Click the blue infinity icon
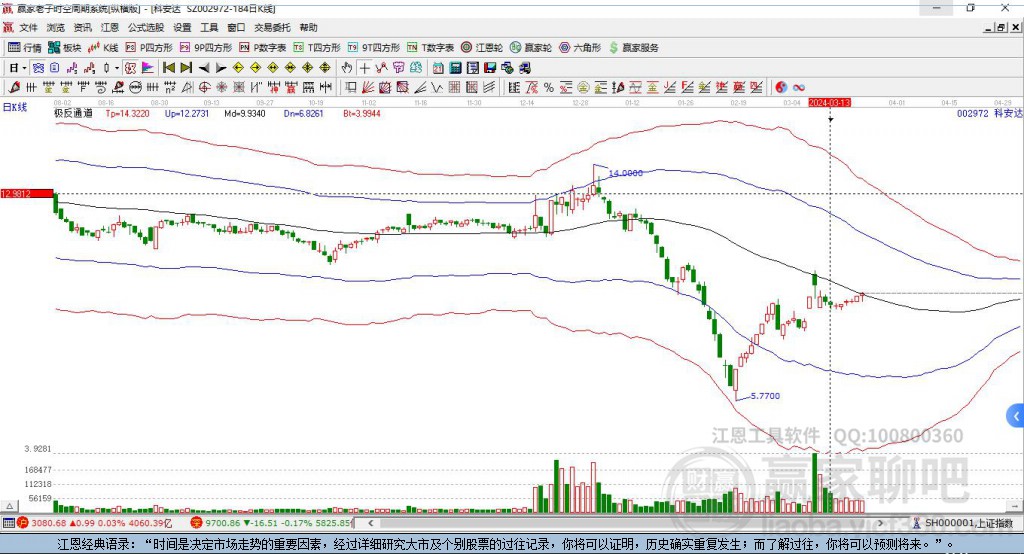 [x=798, y=88]
